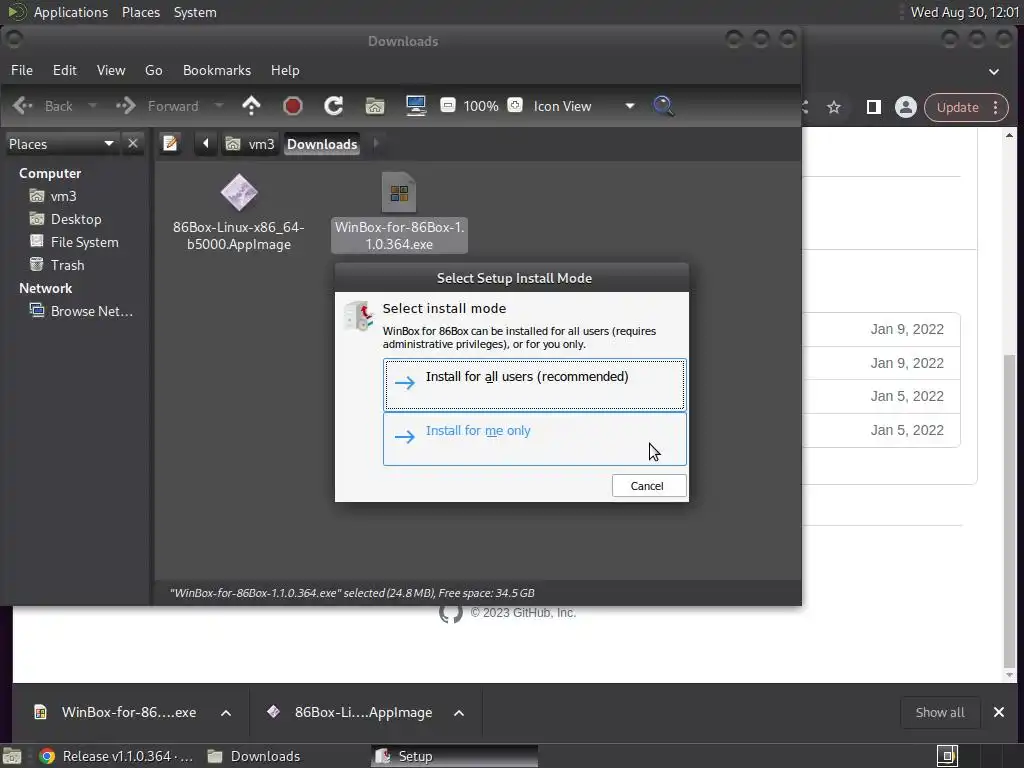Switch to the Chrome Release v1.1.0.364 taskbar item

118,756
